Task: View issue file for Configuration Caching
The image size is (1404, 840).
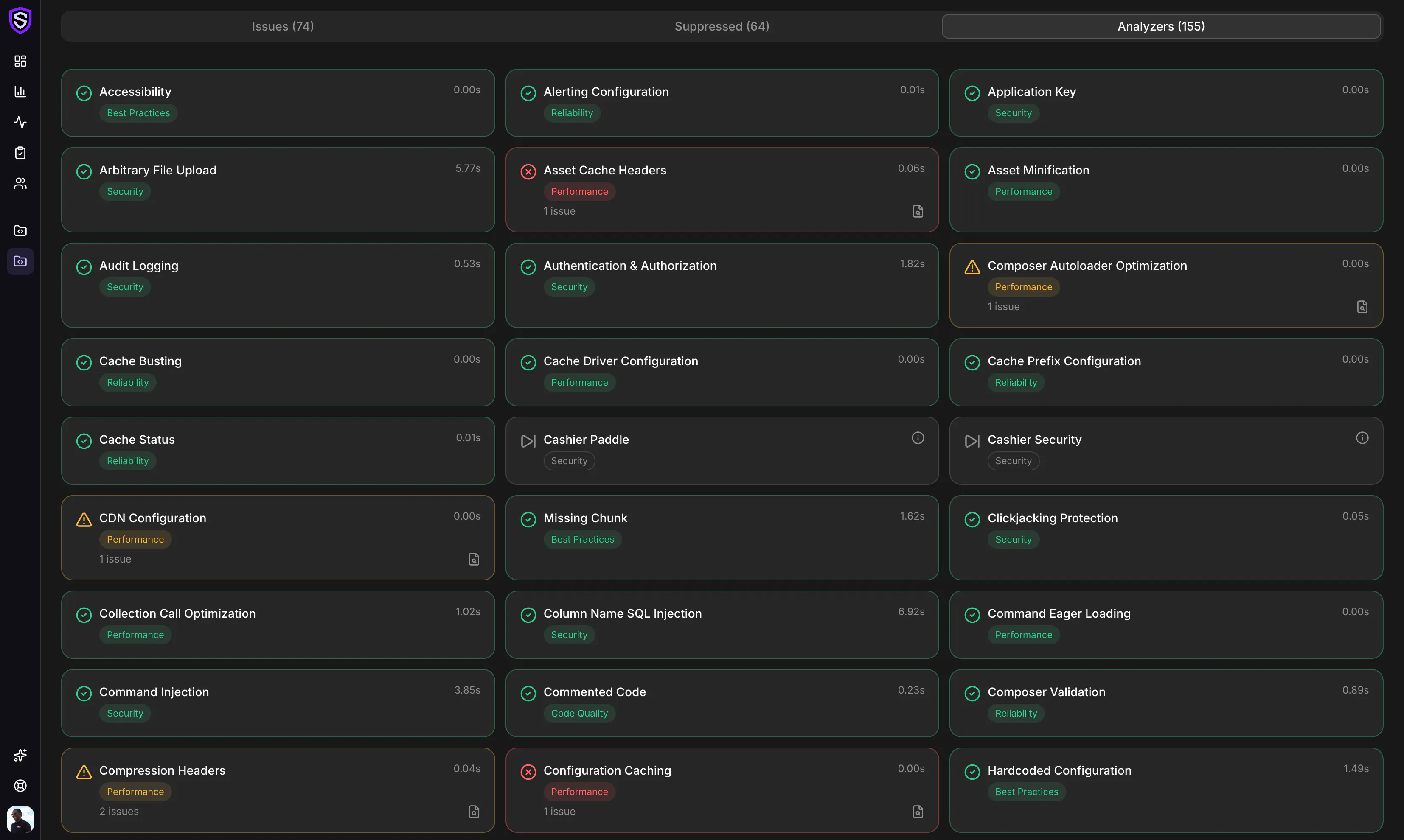Action: click(918, 812)
